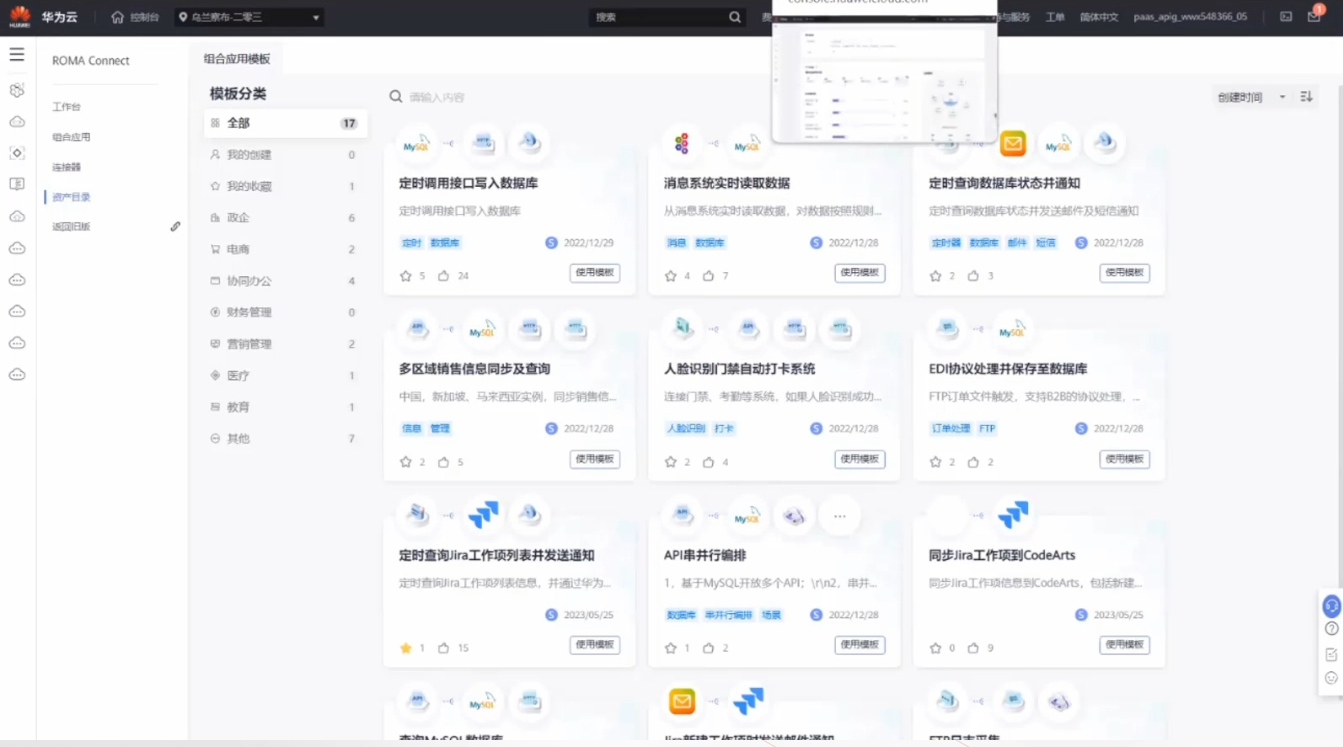
Task: Open the 乌兰察布-二零三 region dropdown
Action: pyautogui.click(x=249, y=17)
